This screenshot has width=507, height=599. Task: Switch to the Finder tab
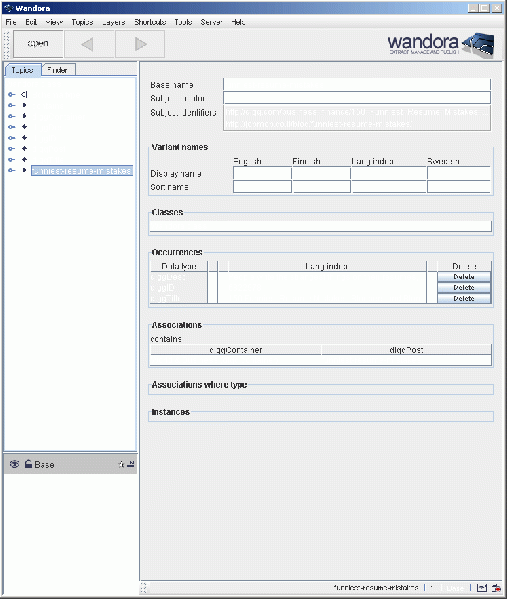(58, 70)
